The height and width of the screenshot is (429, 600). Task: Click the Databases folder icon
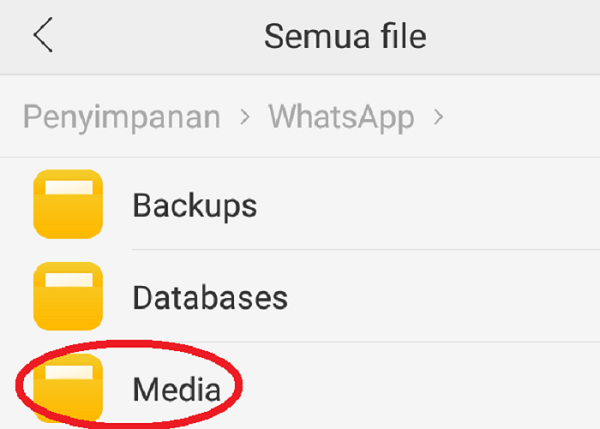point(68,296)
